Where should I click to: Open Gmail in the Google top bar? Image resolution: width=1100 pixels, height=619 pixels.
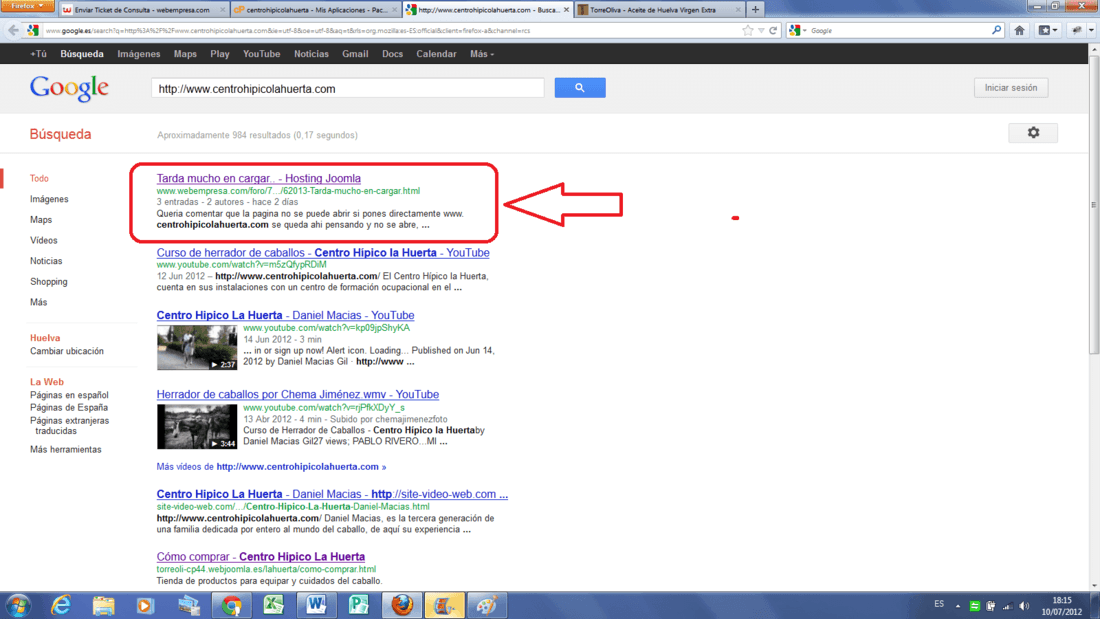point(355,54)
